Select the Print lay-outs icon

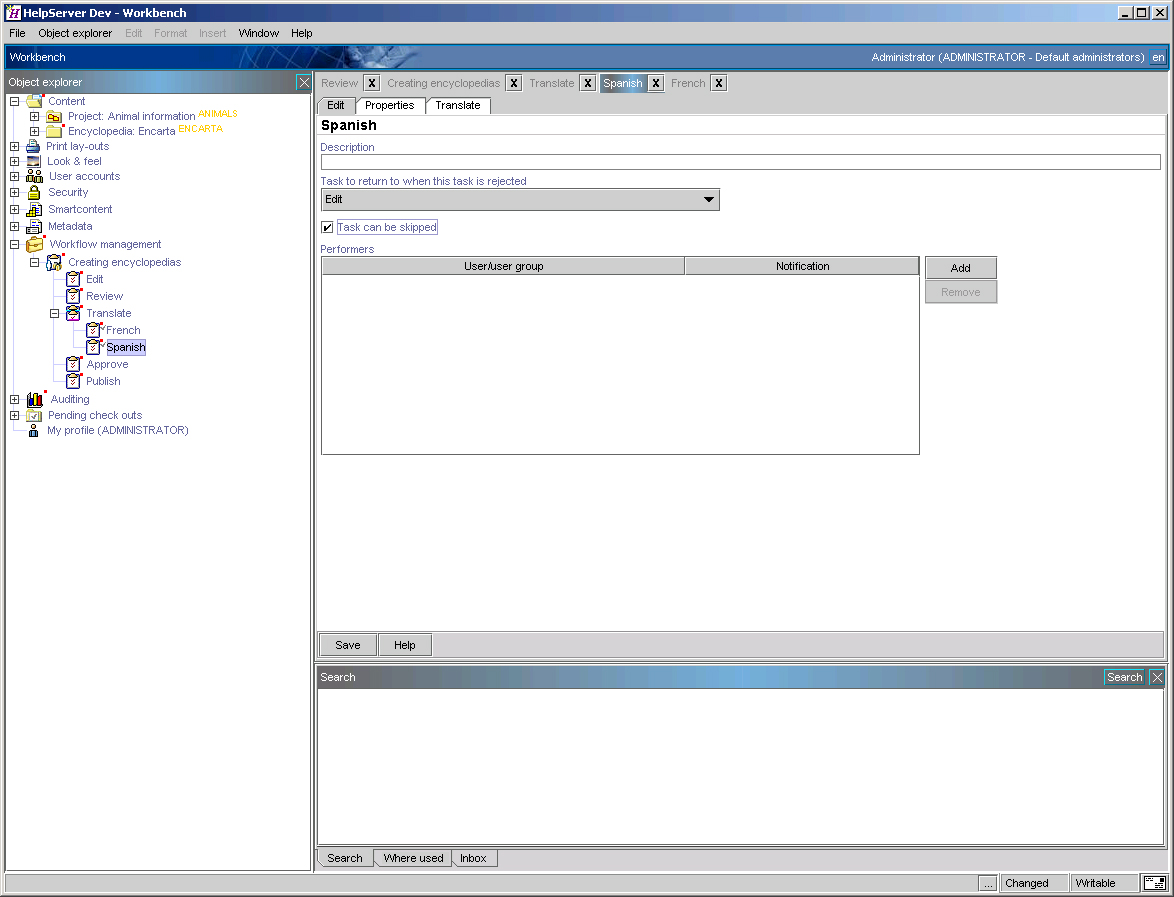point(31,146)
